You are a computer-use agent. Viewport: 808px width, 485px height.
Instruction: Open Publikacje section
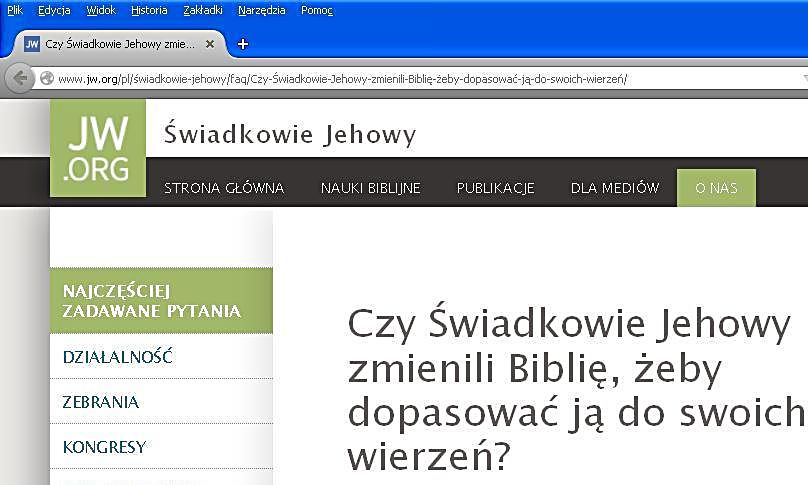pos(495,188)
